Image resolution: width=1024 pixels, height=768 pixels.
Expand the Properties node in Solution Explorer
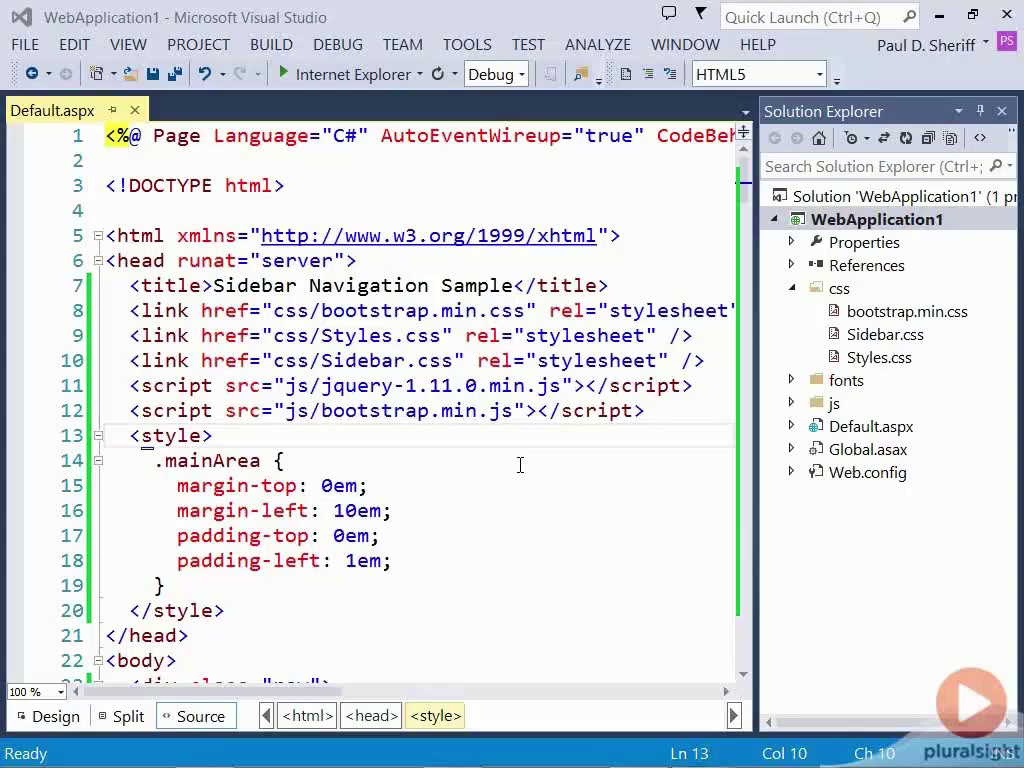(792, 242)
